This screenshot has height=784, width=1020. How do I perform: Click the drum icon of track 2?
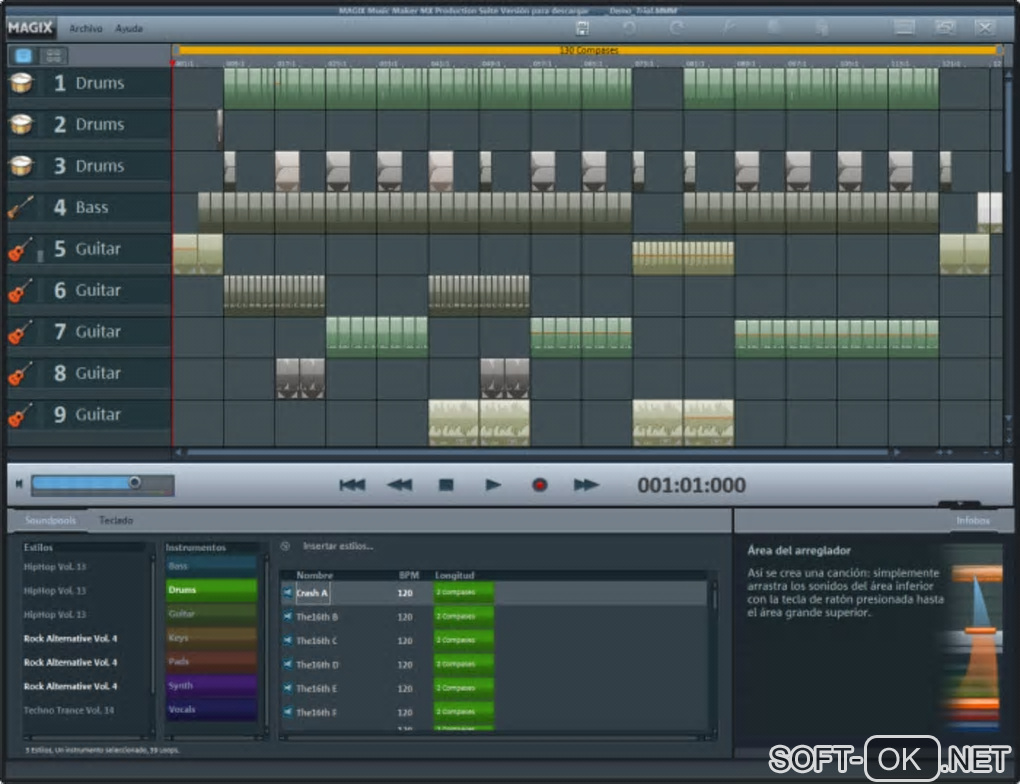click(x=21, y=124)
